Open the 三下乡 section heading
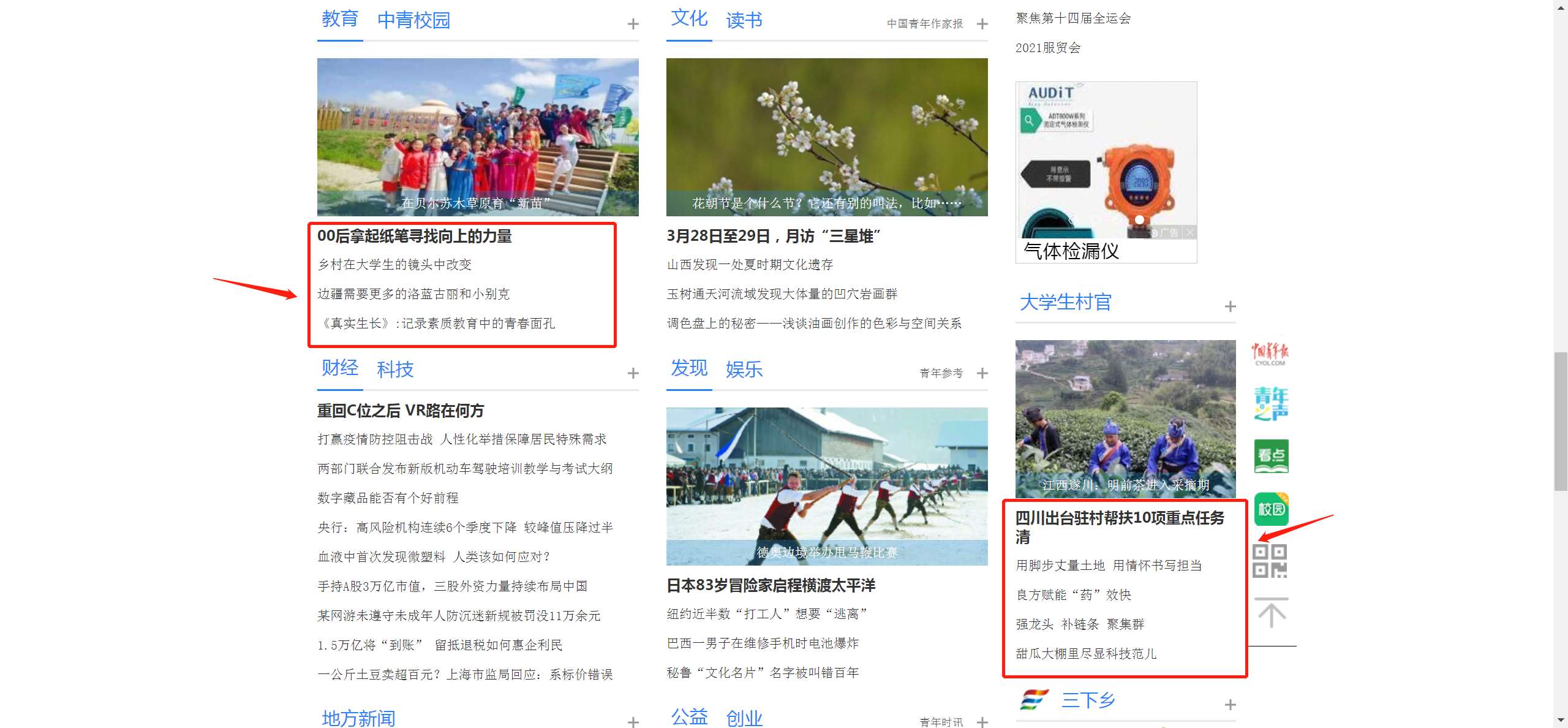Screen dimensions: 1568x728 tap(1088, 700)
